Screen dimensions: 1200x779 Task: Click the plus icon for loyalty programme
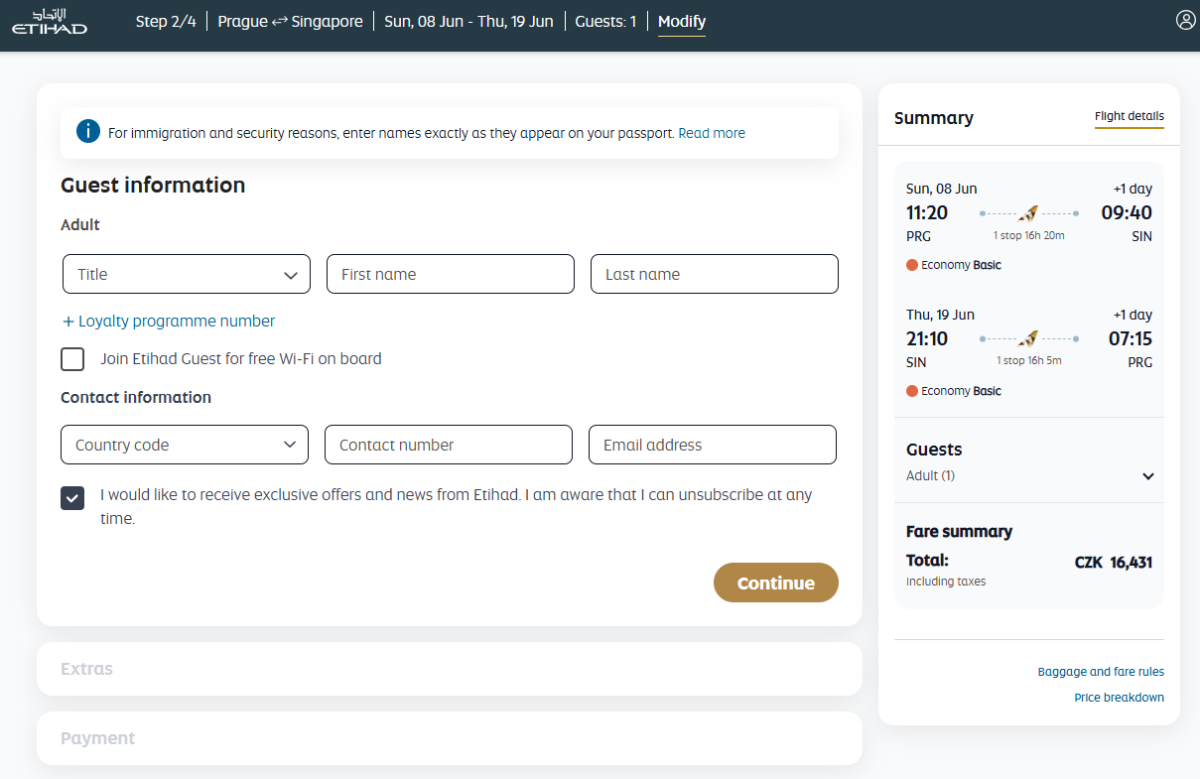tap(68, 321)
